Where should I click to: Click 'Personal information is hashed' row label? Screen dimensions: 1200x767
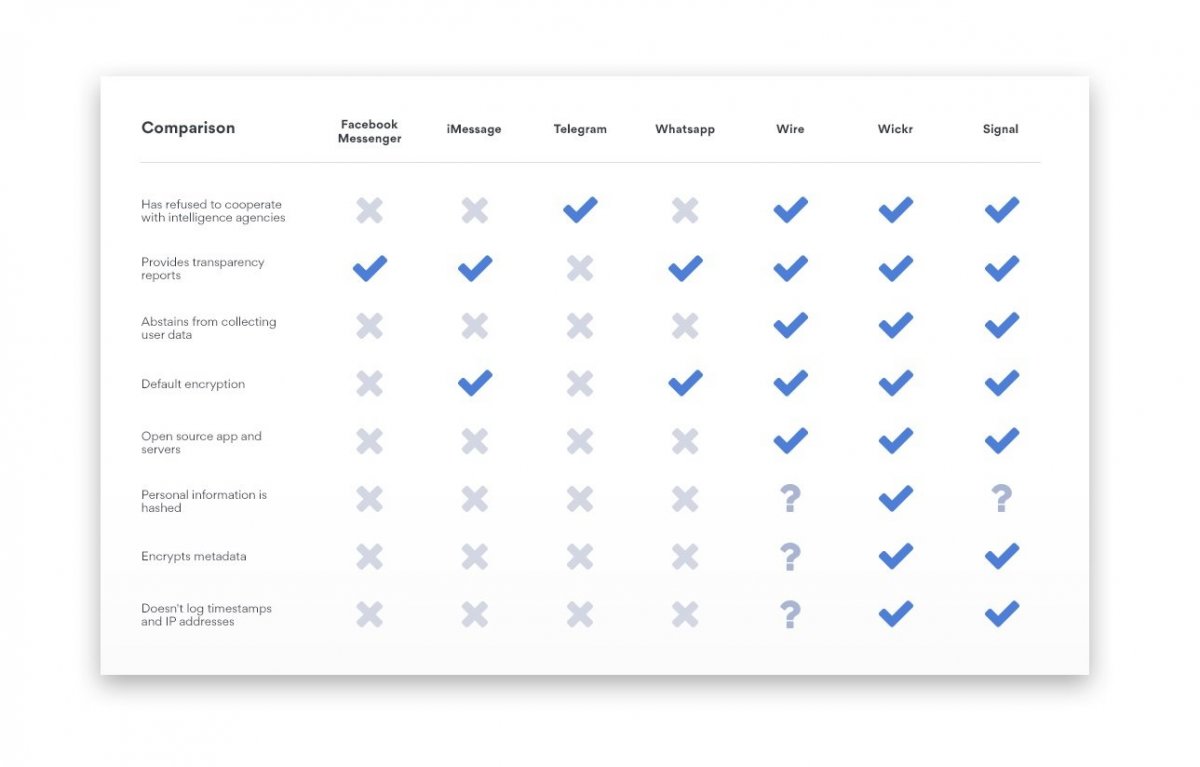204,501
